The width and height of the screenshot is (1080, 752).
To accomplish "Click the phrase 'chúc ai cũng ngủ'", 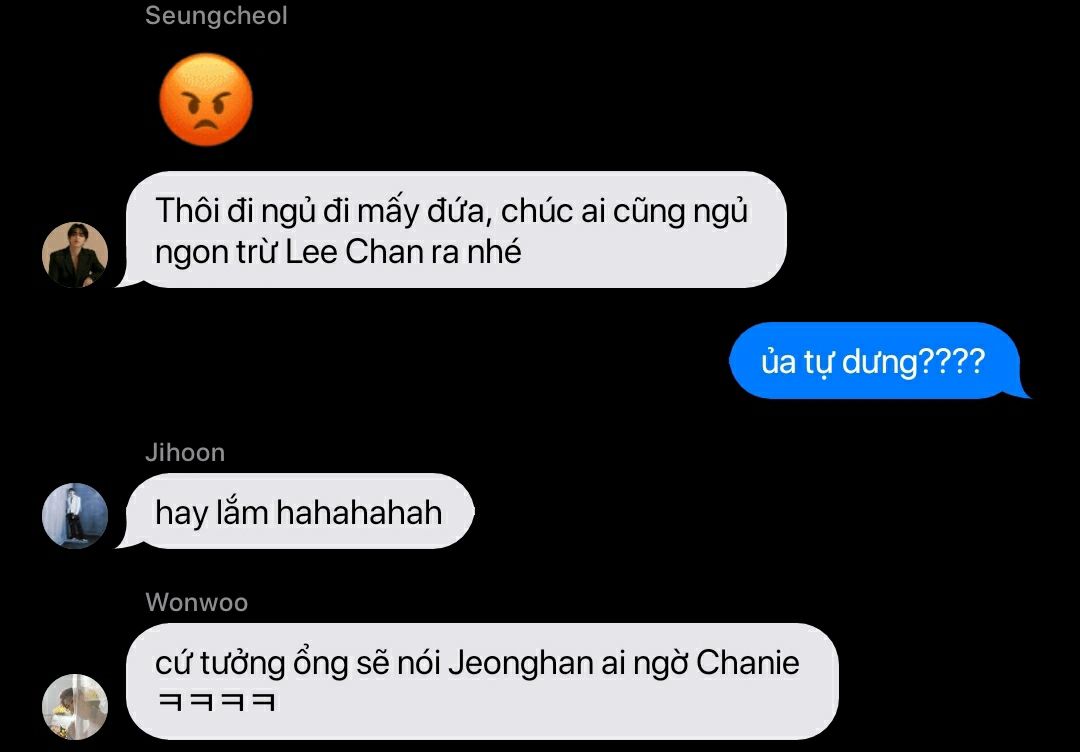I will click(x=624, y=211).
